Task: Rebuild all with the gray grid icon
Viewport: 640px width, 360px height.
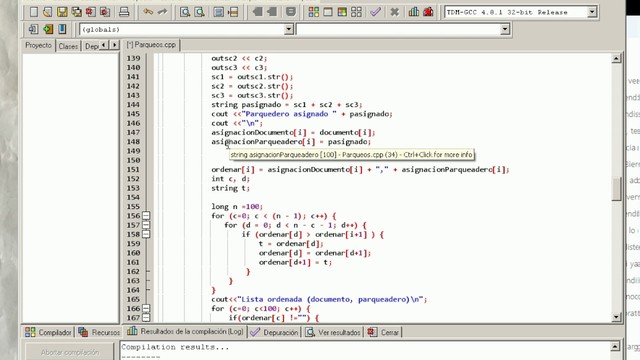Action: [x=356, y=12]
